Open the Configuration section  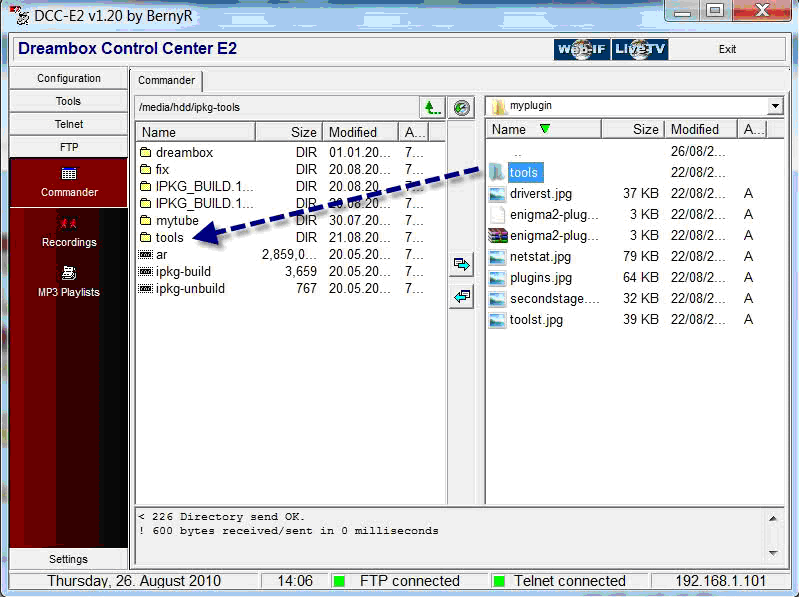69,78
